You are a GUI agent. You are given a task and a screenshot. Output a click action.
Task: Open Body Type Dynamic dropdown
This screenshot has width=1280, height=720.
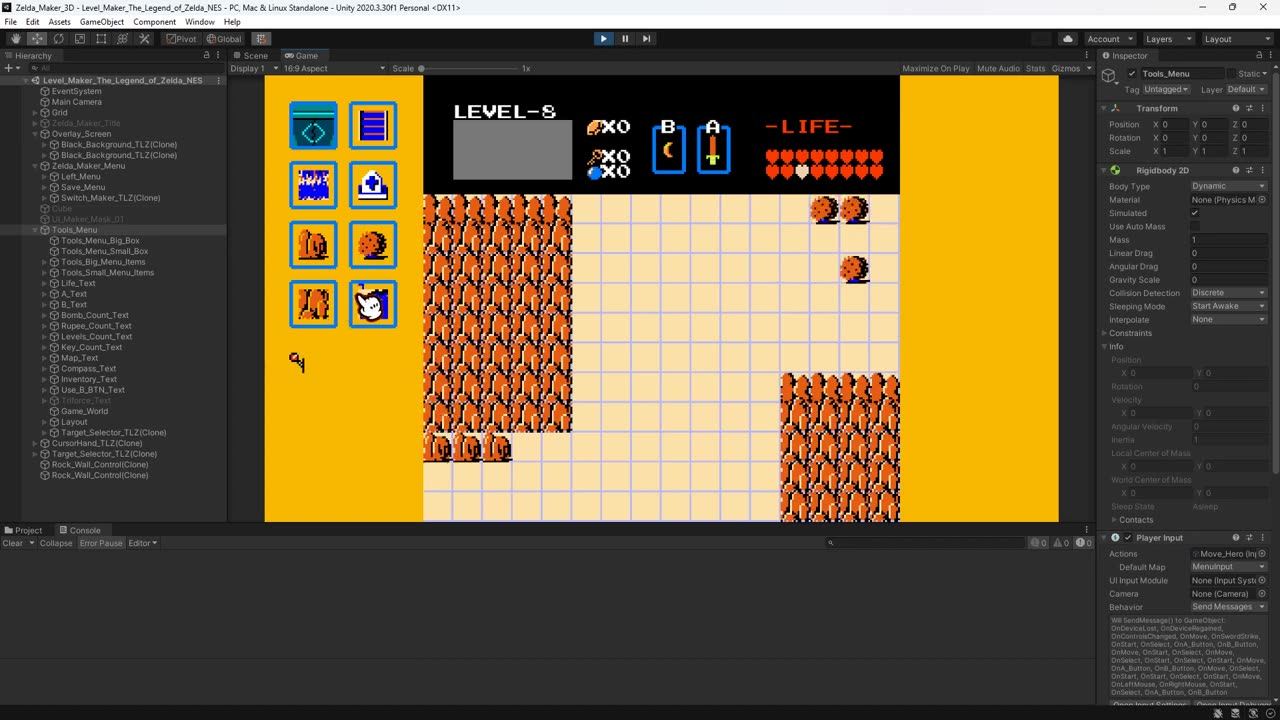(x=1229, y=186)
